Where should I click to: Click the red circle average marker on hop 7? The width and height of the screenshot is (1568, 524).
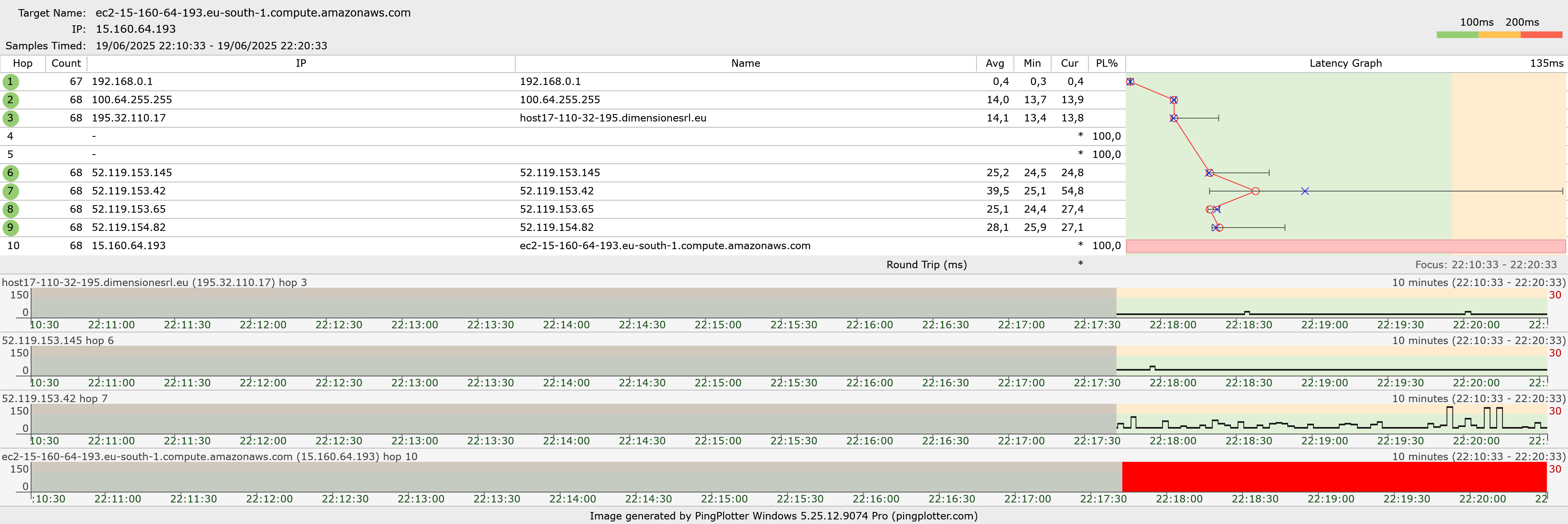tap(1255, 191)
